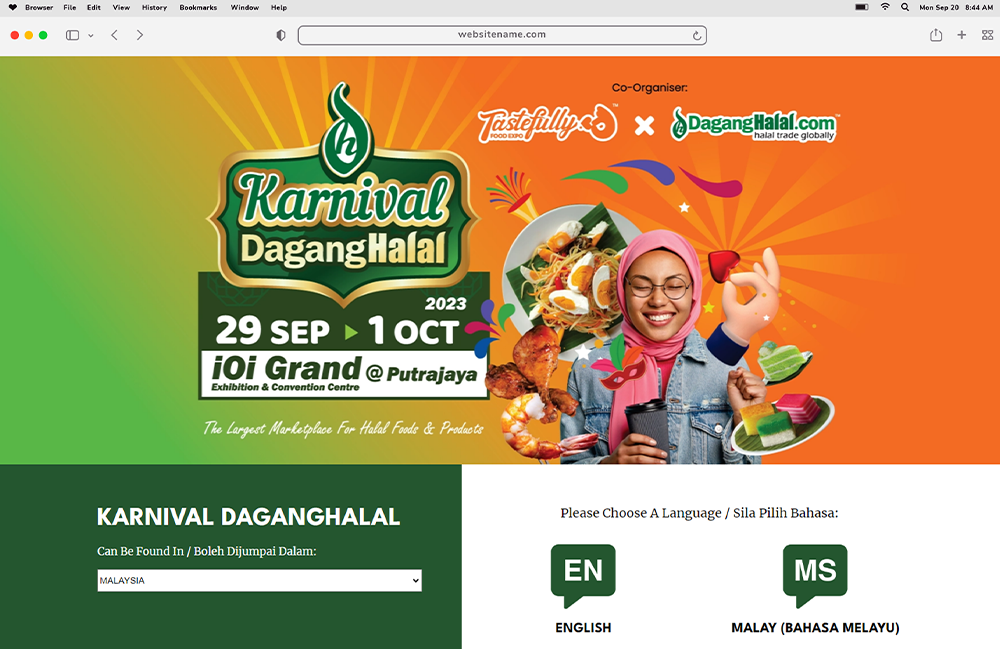This screenshot has height=649, width=1000.
Task: Expand the MALAYSIA country dropdown
Action: point(260,580)
